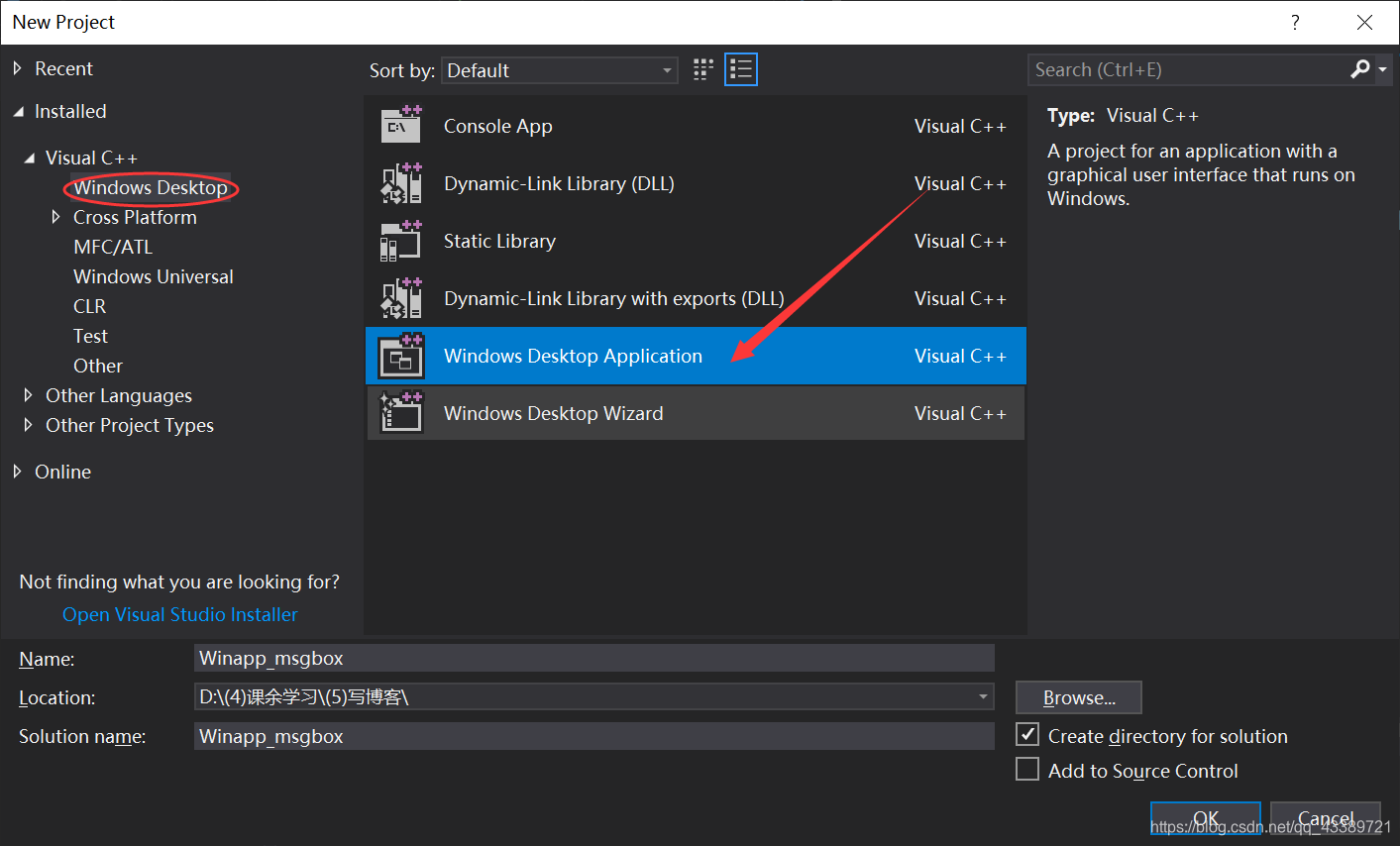
Task: Expand the Recent section
Action: 18,68
